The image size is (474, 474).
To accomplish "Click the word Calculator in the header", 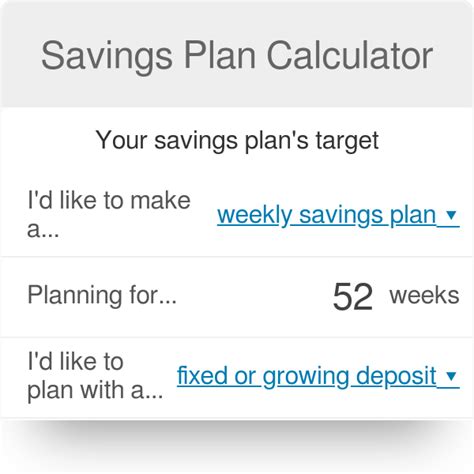I will 350,55.
